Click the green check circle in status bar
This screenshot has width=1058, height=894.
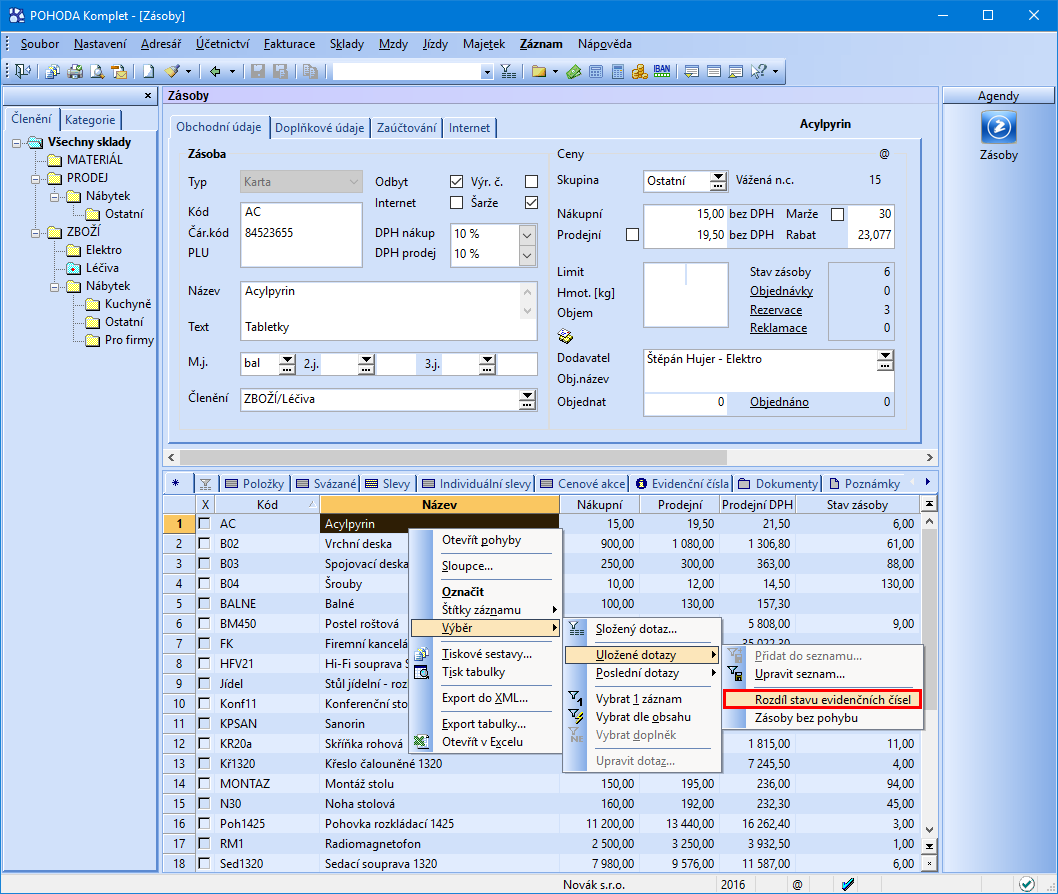coord(1026,884)
